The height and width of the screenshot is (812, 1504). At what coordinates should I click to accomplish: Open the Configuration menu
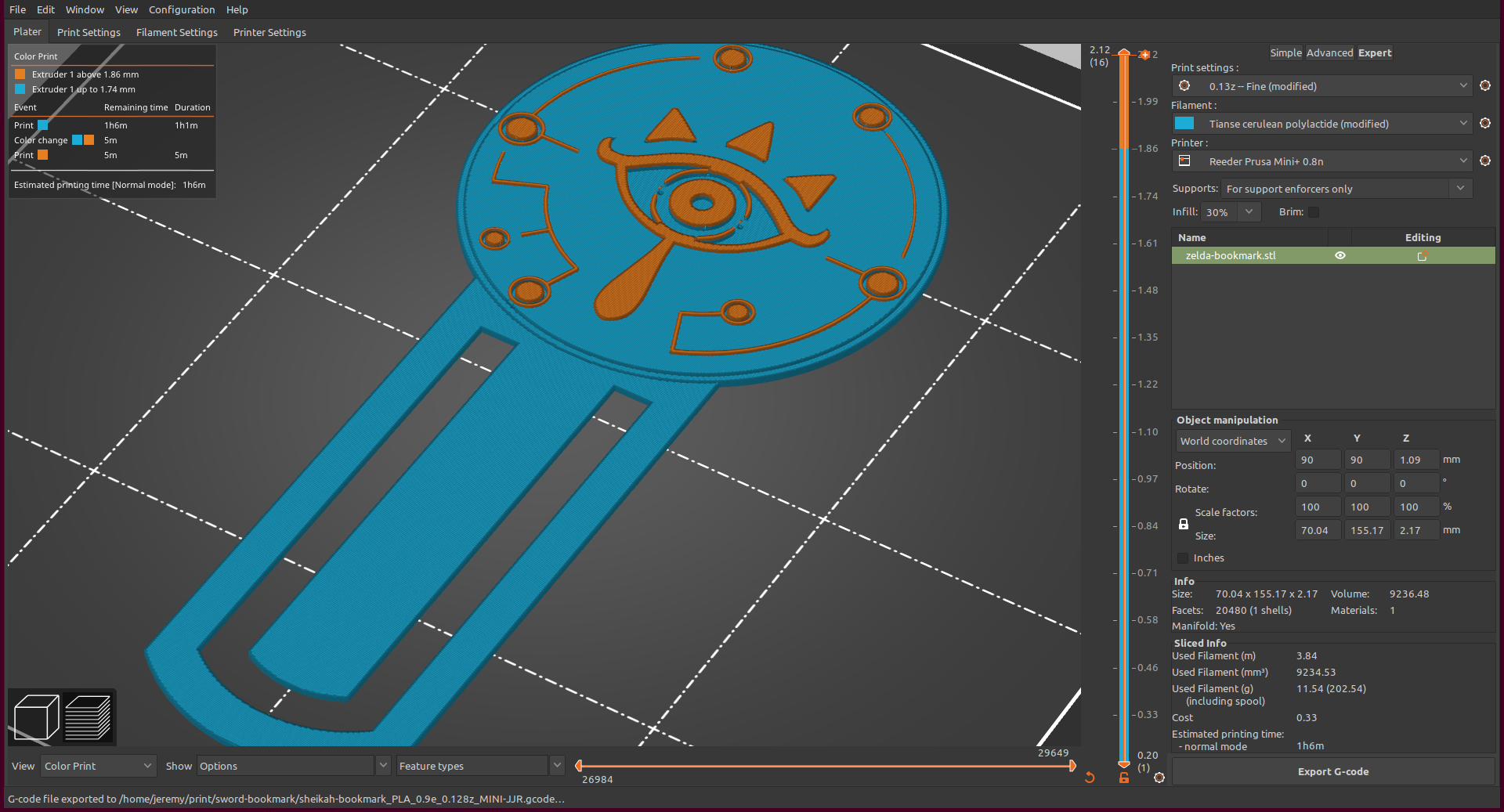[x=182, y=9]
